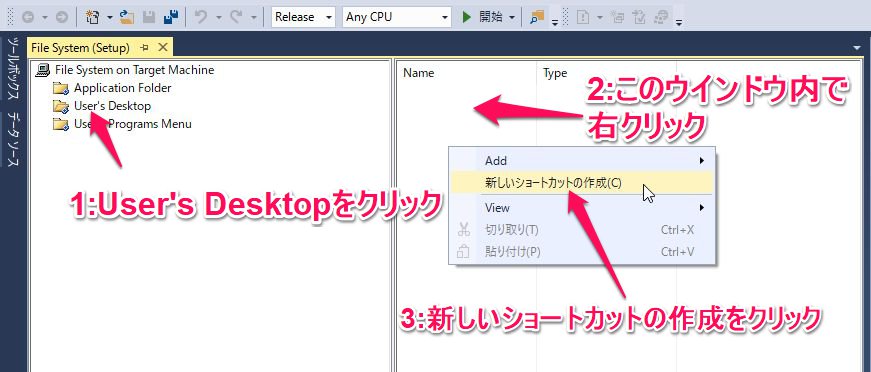Open the dropdown arrow next to 開始
The width and height of the screenshot is (871, 372).
[511, 18]
